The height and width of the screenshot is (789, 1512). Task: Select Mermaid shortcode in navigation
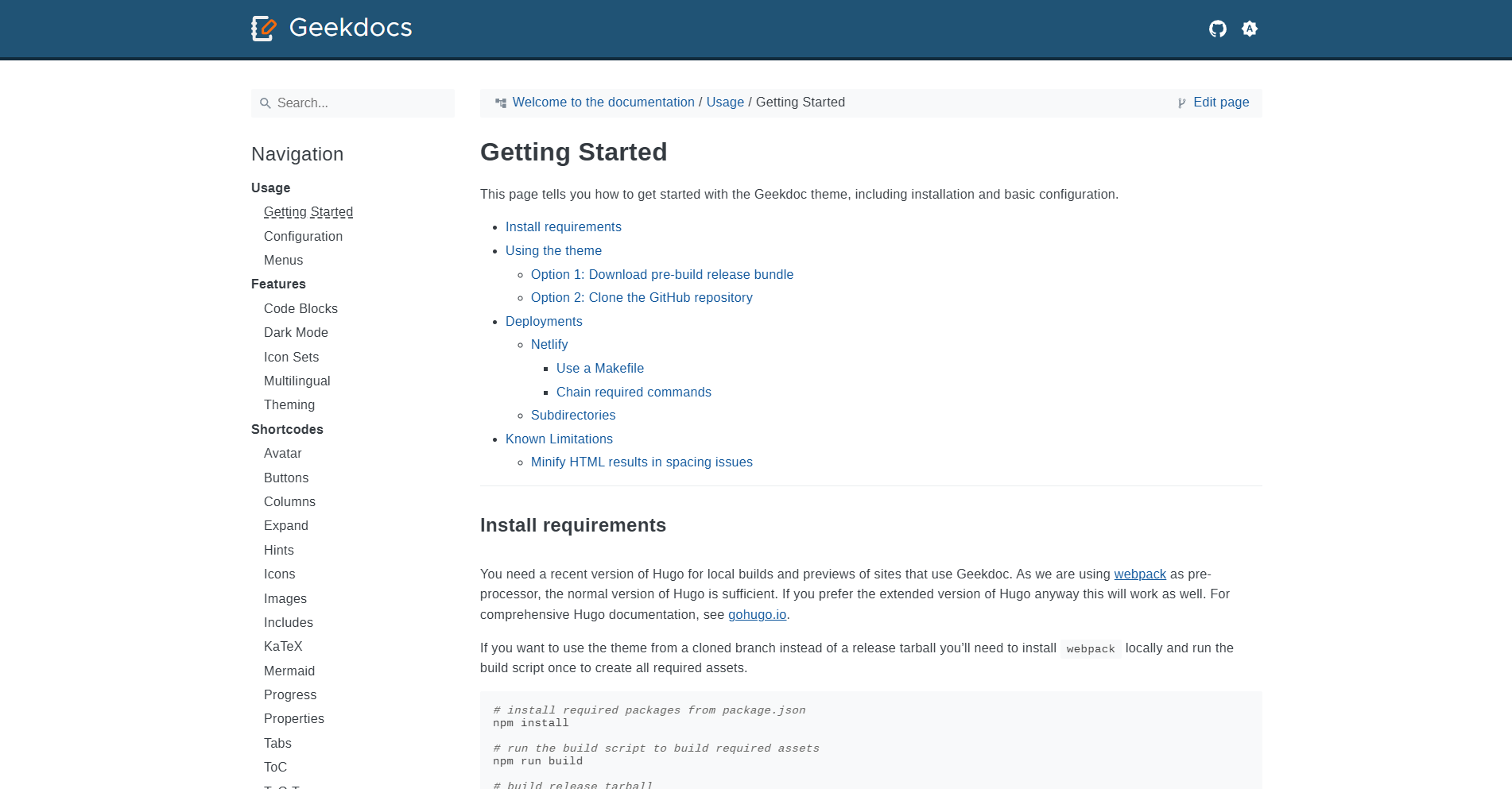click(x=289, y=671)
